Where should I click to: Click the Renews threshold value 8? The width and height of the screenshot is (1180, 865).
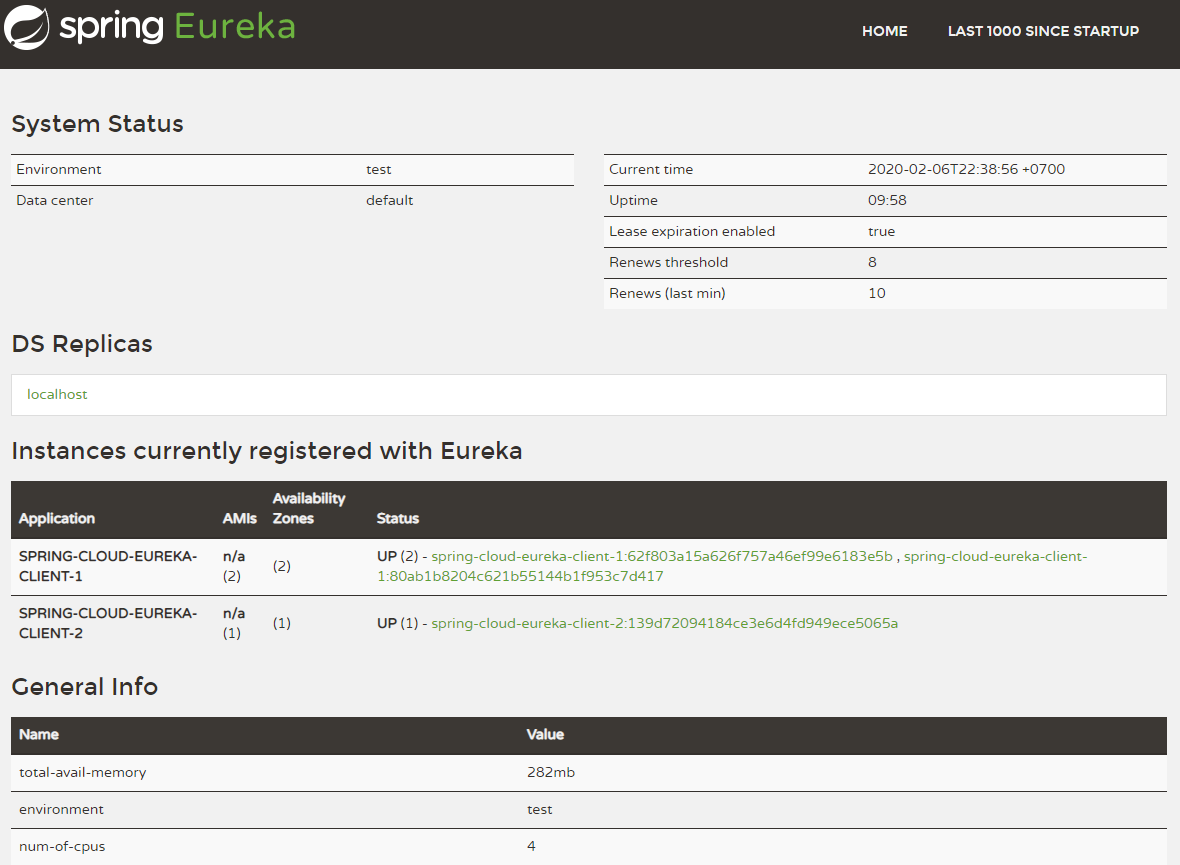tap(871, 262)
